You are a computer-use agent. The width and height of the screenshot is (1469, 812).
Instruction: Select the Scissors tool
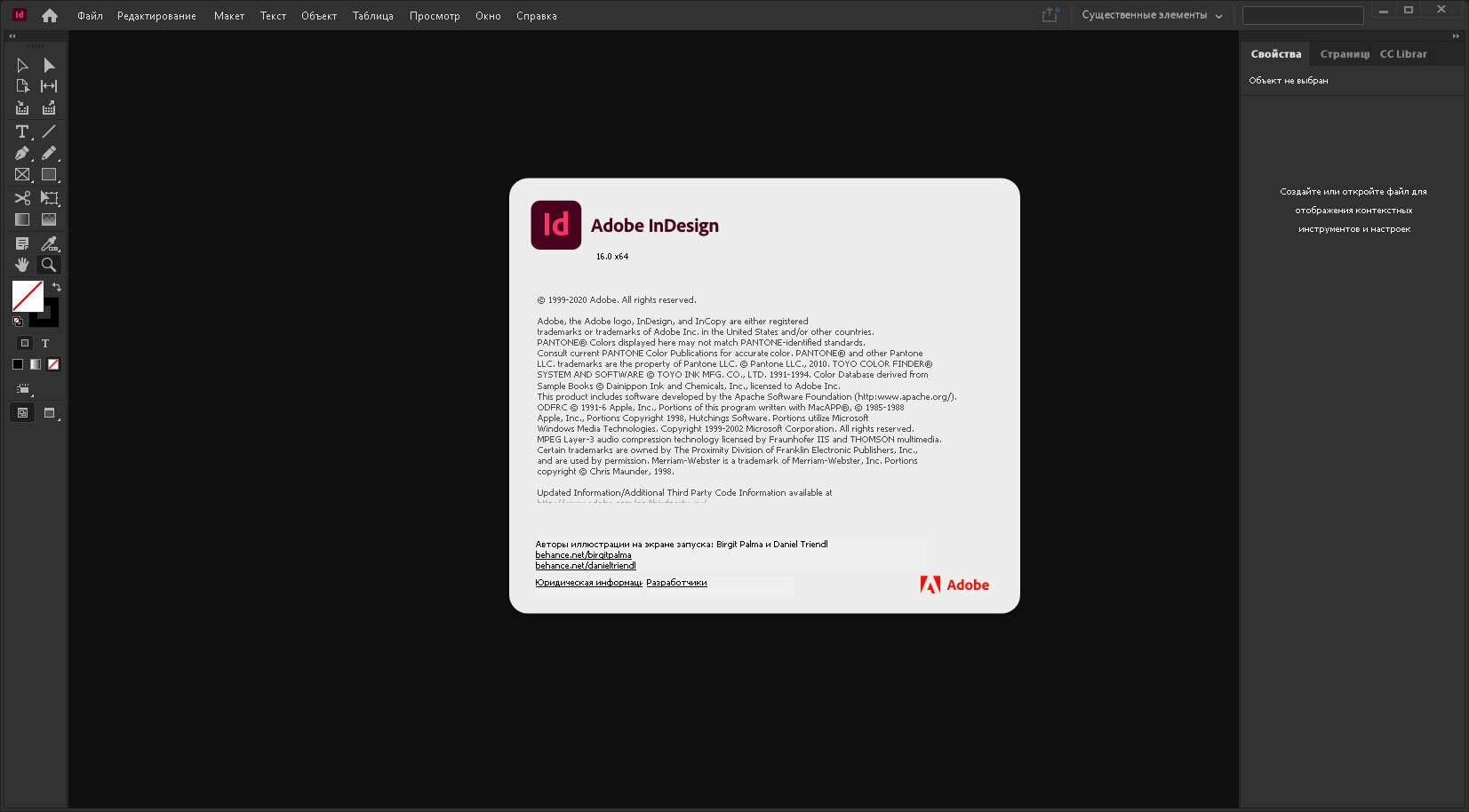pyautogui.click(x=22, y=198)
